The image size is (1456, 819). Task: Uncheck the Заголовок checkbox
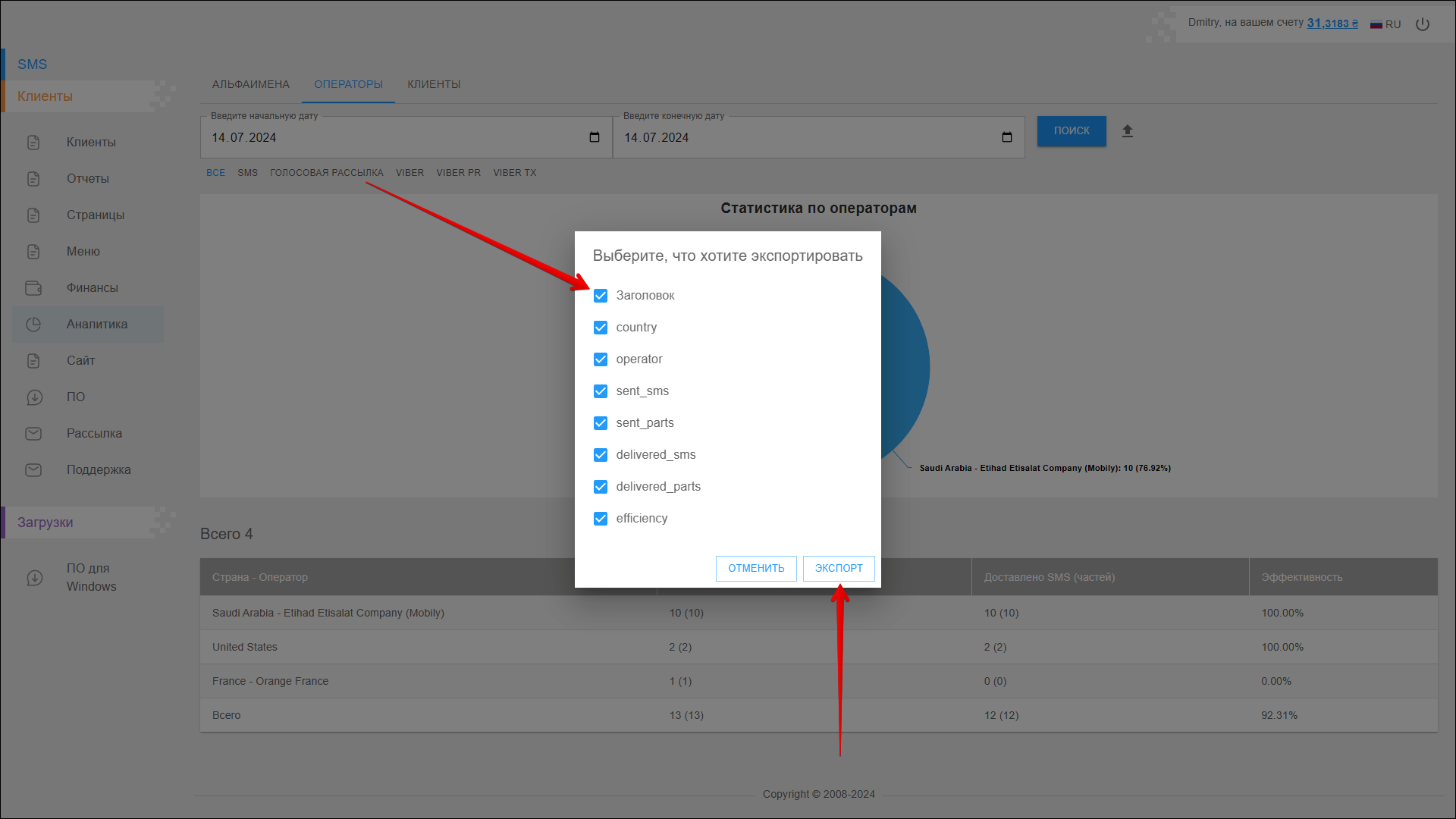601,296
